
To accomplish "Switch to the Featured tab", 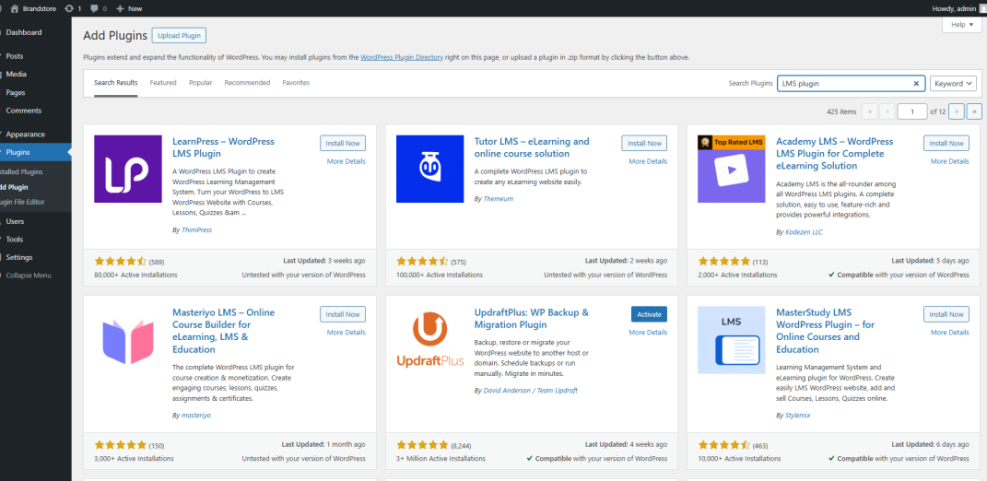I will pos(163,82).
